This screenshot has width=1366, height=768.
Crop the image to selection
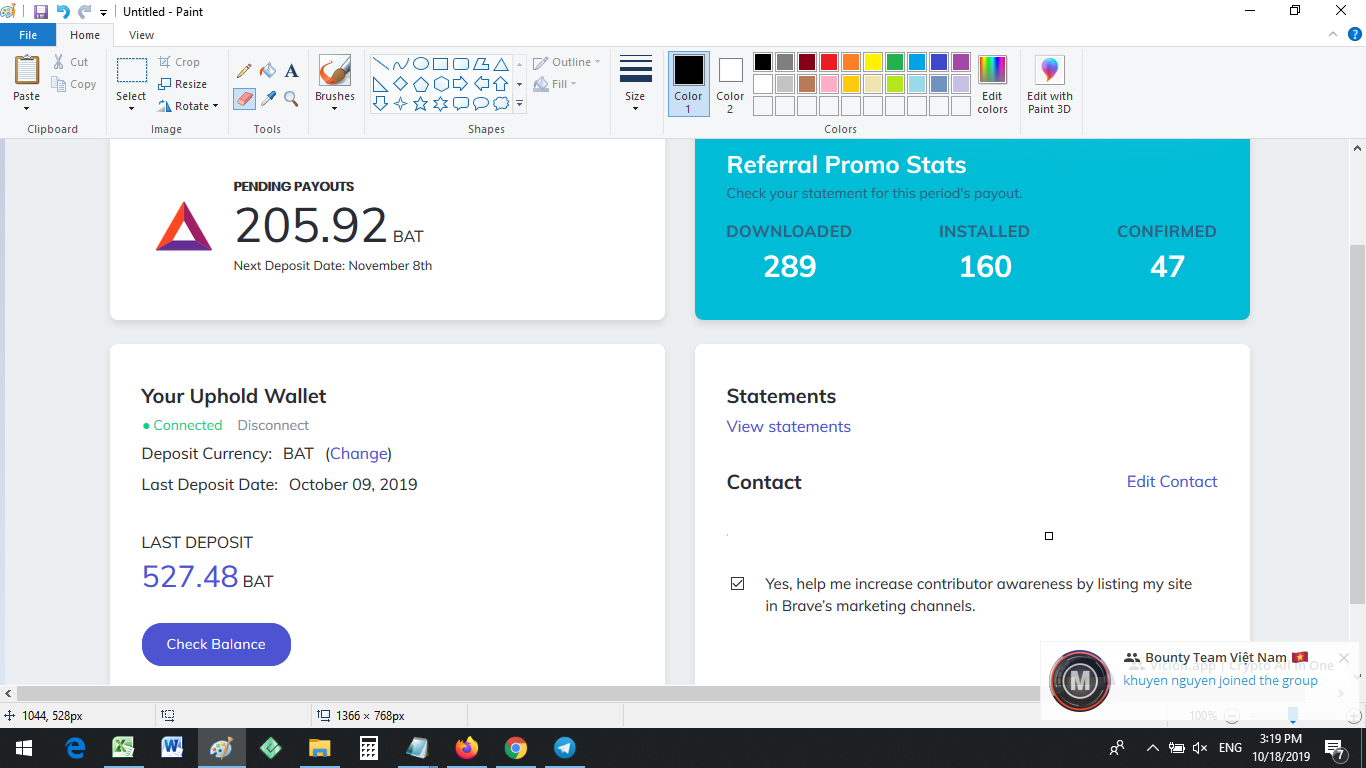pyautogui.click(x=179, y=62)
